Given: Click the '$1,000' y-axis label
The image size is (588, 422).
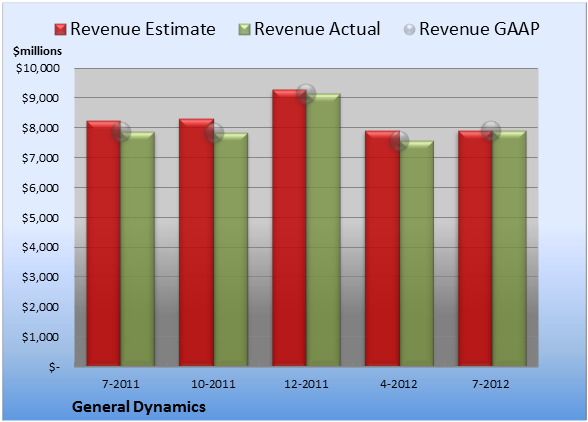Looking at the screenshot, I should pos(40,337).
